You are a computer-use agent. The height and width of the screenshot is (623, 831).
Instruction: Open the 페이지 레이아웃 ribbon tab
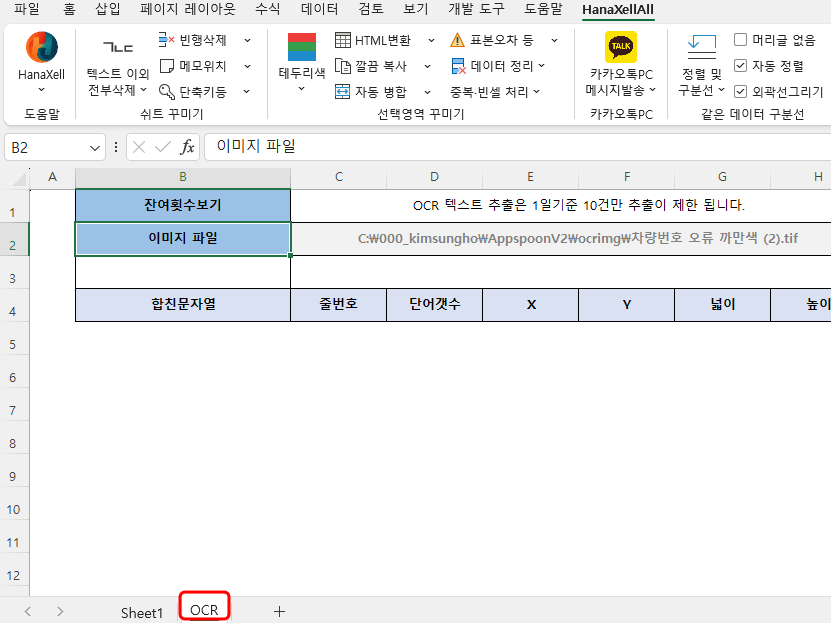[x=188, y=9]
